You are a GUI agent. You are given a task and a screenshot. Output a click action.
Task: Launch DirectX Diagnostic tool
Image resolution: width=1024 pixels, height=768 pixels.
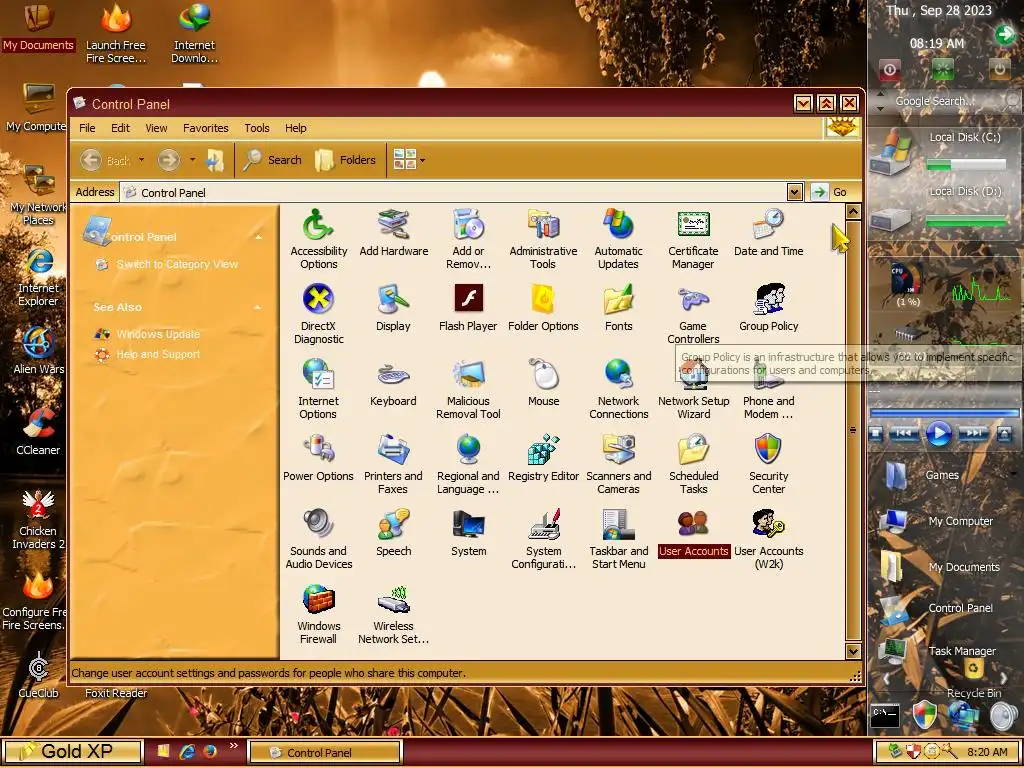(x=319, y=314)
